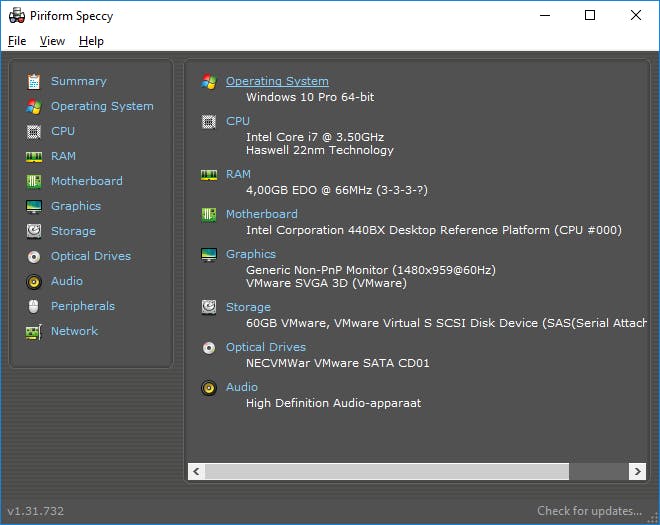Select Motherboard label in the sidebar
Image resolution: width=660 pixels, height=525 pixels.
[x=87, y=181]
